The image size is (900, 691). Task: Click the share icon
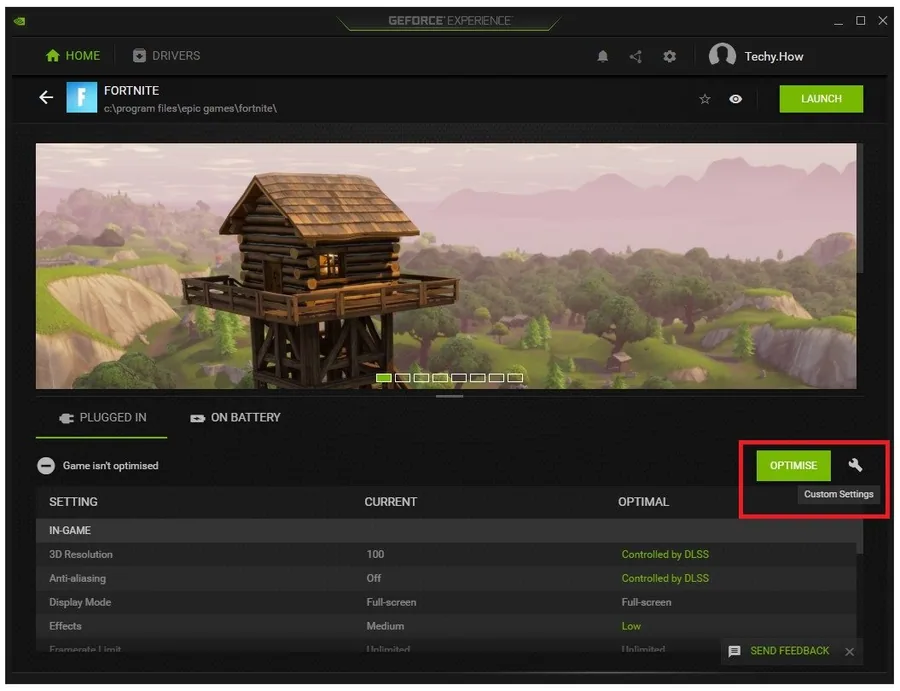(x=635, y=56)
